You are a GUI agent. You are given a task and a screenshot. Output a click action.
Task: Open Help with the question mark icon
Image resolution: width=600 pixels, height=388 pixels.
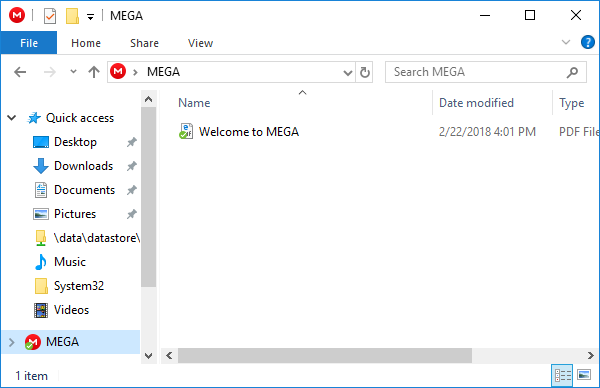pos(587,42)
